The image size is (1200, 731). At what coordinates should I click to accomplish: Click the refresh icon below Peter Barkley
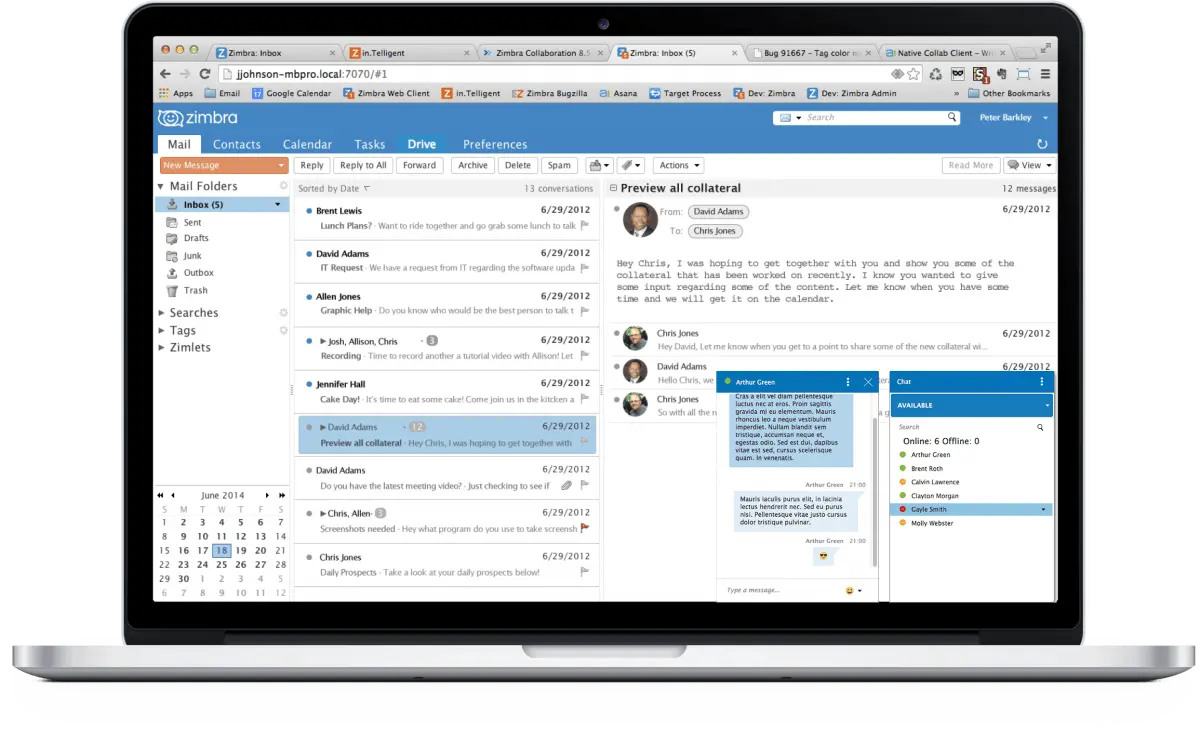(1042, 145)
